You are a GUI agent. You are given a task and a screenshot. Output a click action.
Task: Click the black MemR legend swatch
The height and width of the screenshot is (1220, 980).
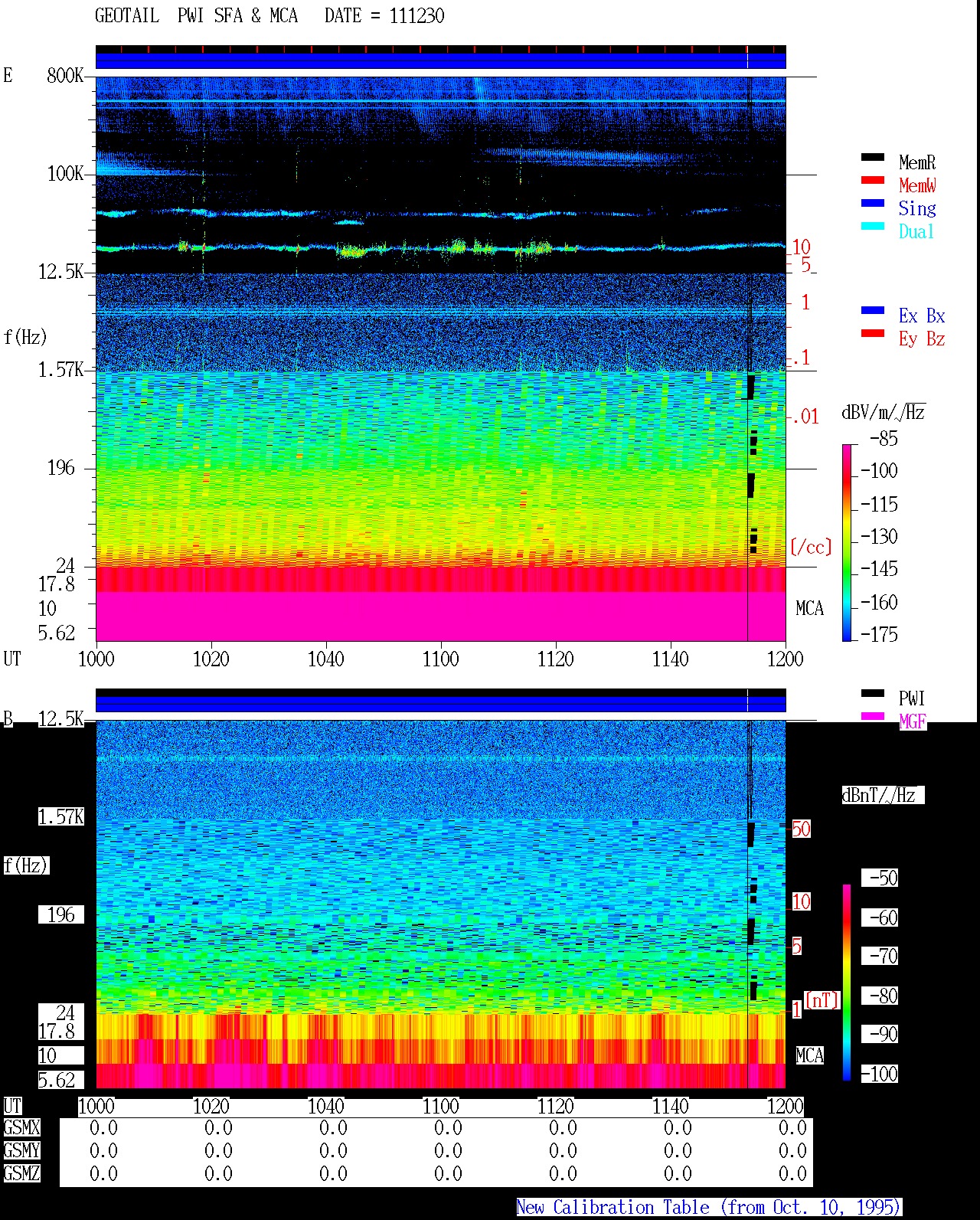[x=873, y=157]
